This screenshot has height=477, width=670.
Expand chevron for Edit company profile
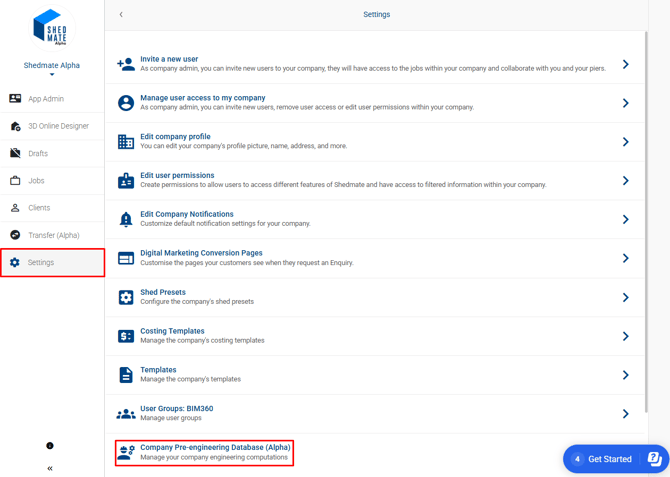(626, 141)
